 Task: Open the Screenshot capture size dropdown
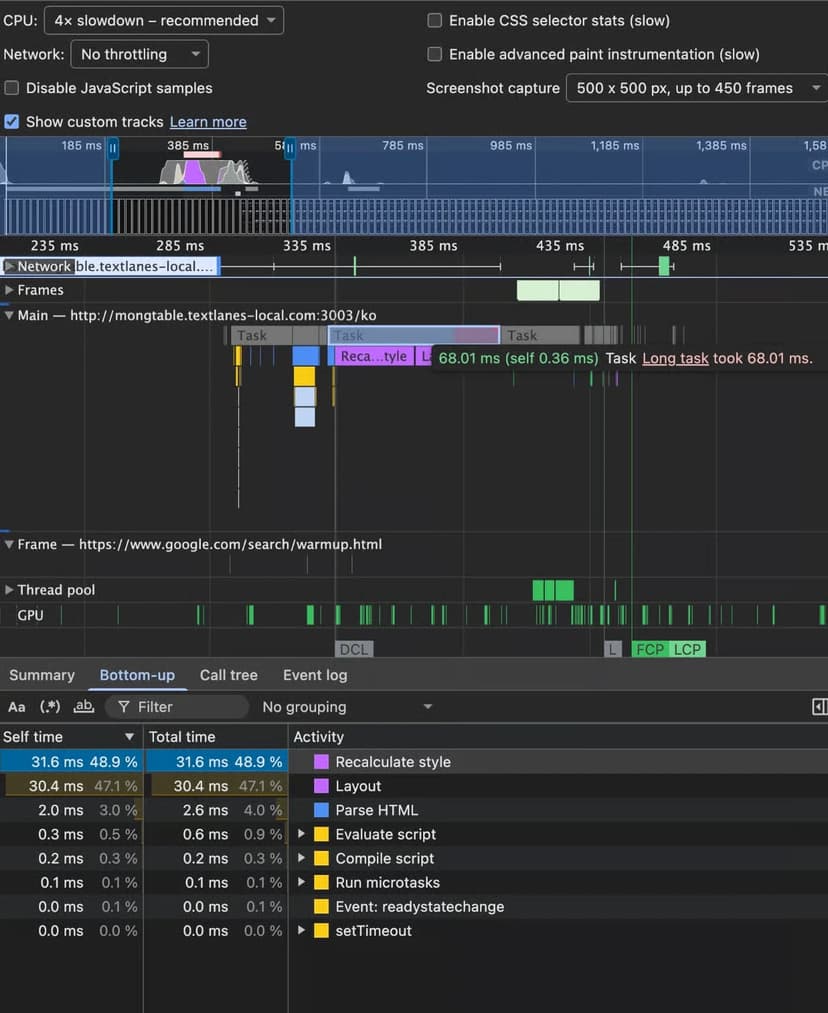point(697,88)
